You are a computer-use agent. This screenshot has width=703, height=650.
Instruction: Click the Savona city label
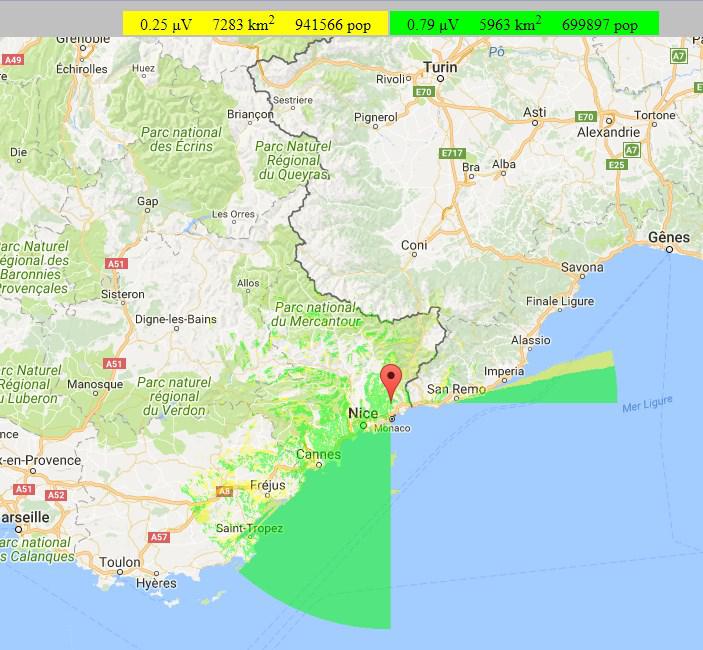(581, 267)
